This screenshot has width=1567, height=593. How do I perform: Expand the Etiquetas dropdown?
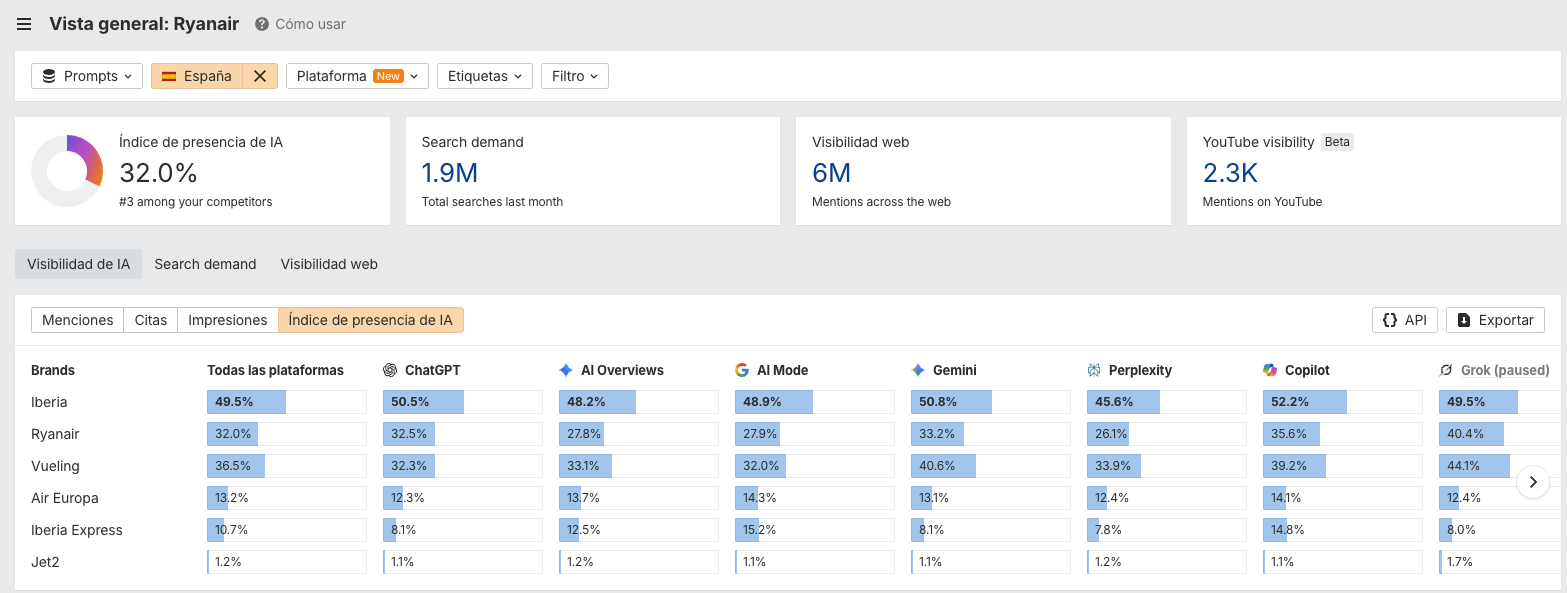(x=484, y=76)
